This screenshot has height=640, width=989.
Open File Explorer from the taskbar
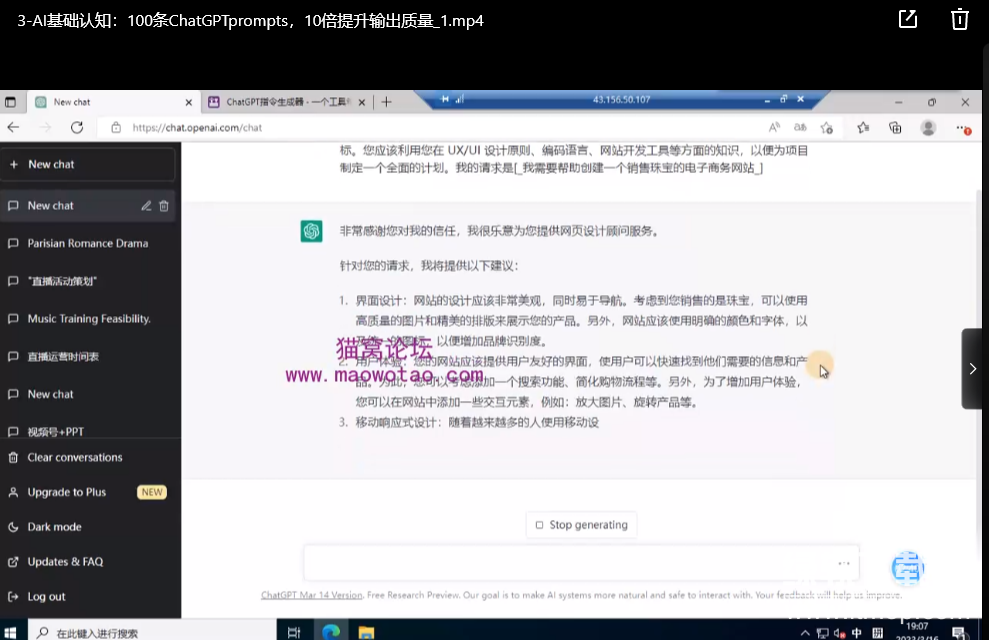coord(366,632)
